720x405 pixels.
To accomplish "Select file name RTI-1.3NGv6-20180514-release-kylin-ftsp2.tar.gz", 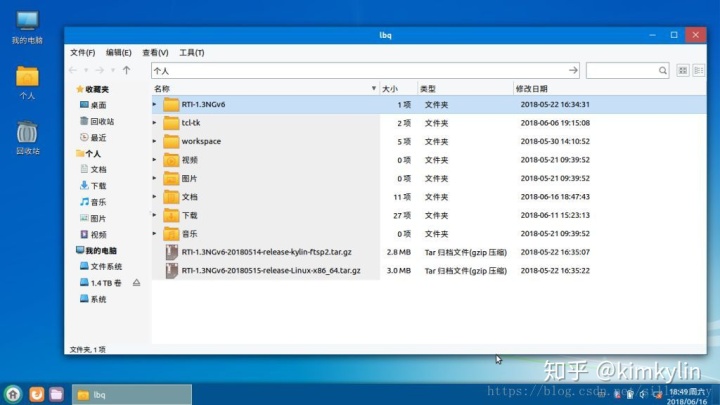I will click(266, 252).
